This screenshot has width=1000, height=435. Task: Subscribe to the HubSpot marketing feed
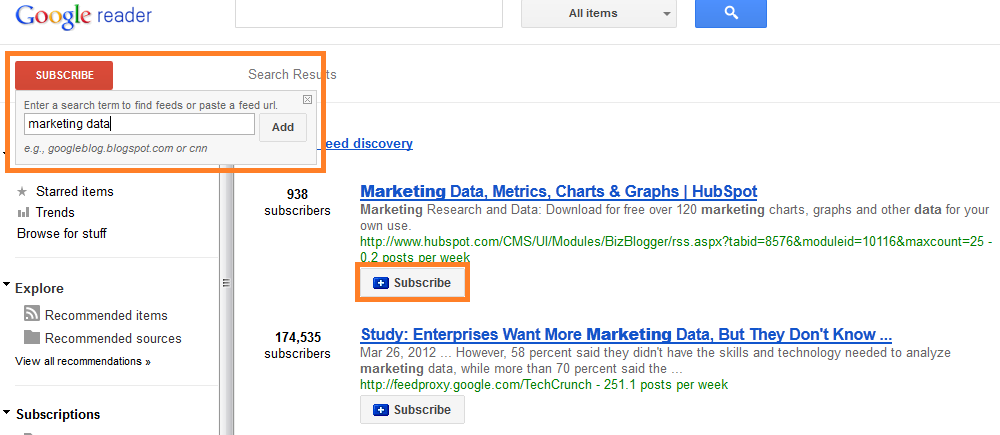pyautogui.click(x=412, y=283)
